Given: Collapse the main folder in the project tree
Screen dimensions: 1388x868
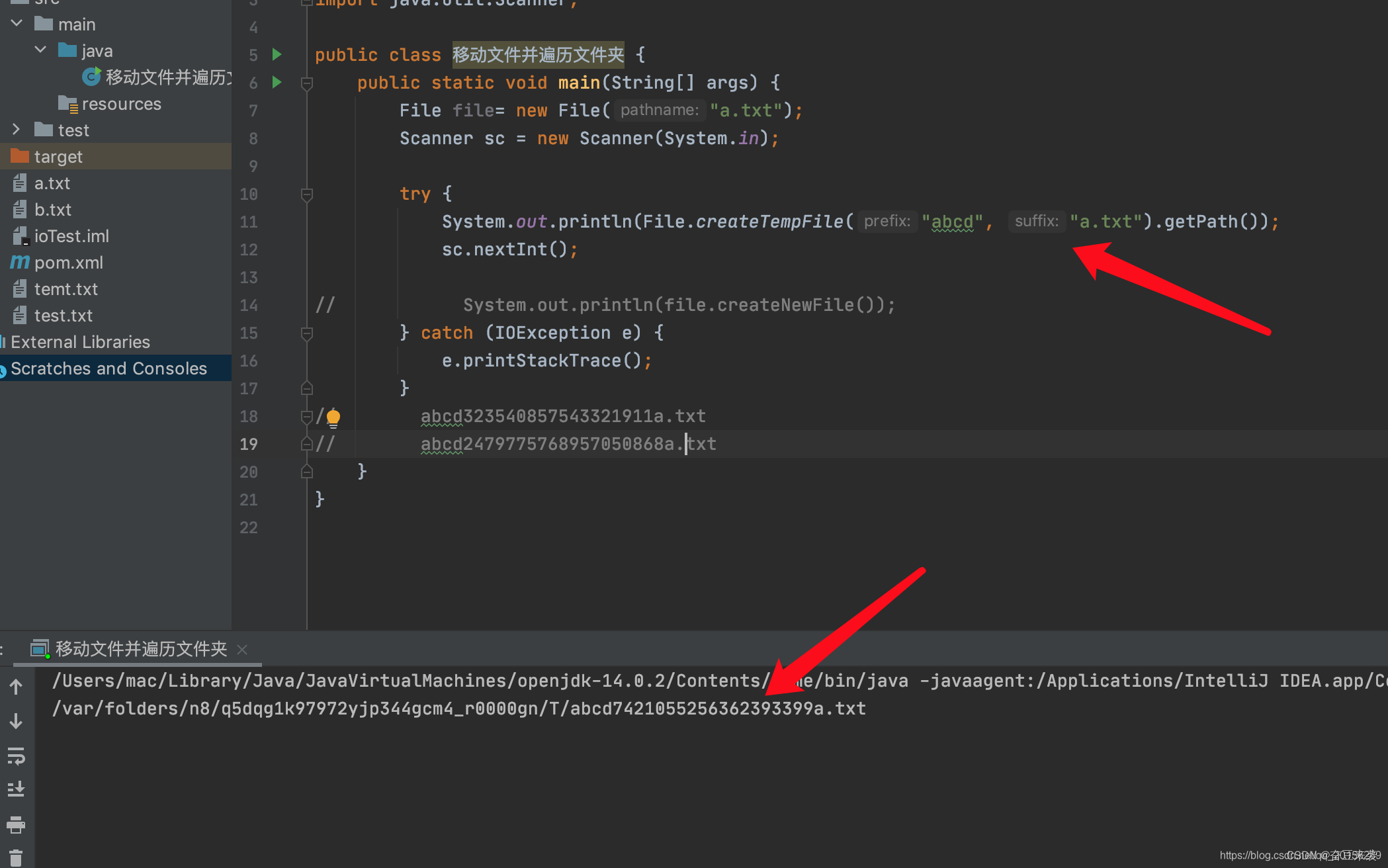Looking at the screenshot, I should 17,24.
